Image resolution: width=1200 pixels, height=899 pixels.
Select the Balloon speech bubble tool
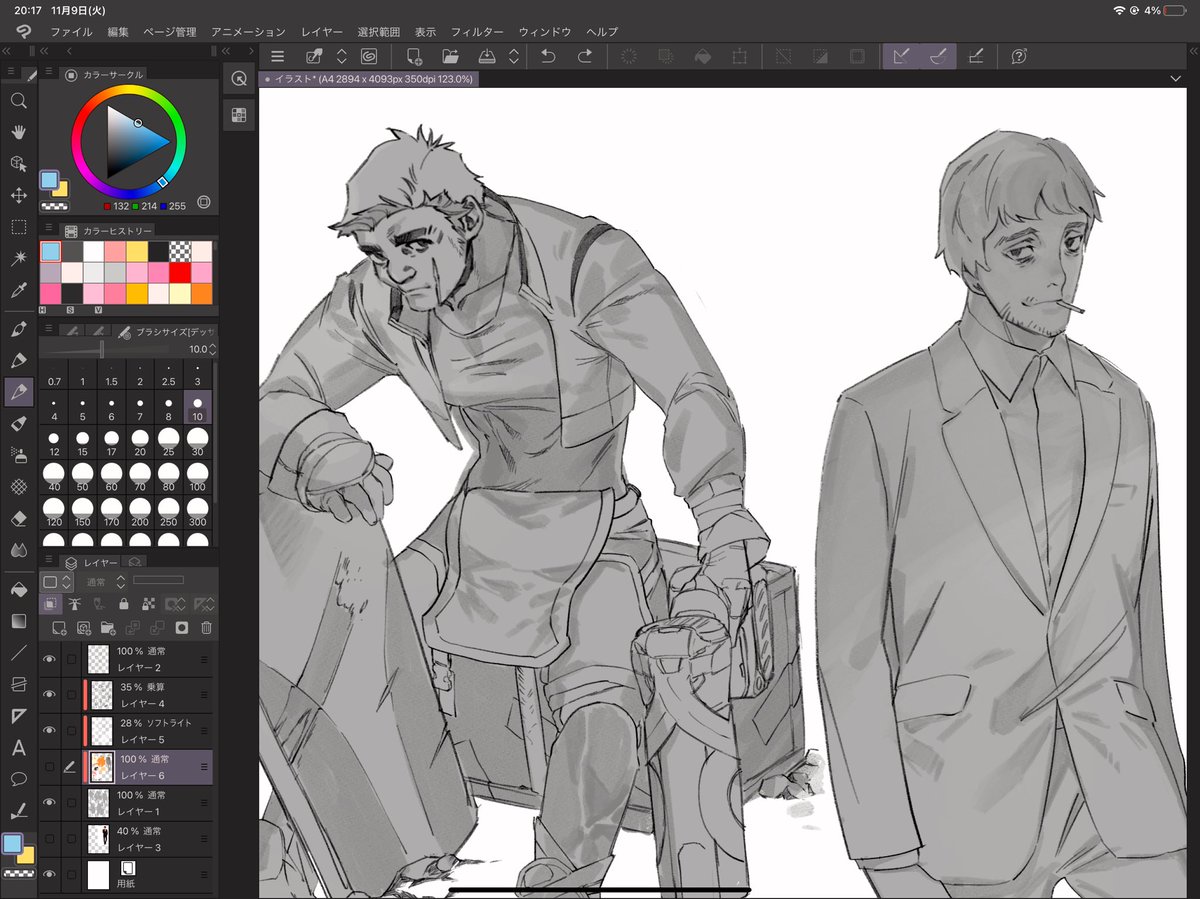coord(18,778)
